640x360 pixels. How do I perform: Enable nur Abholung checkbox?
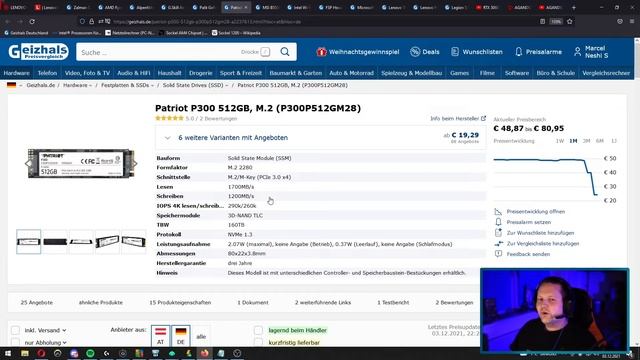pyautogui.click(x=15, y=342)
